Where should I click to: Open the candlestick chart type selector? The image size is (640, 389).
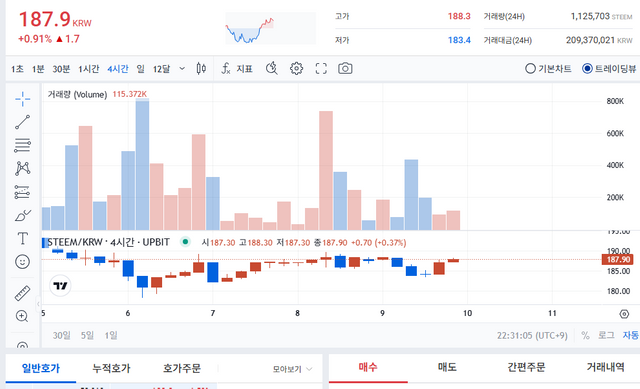click(x=201, y=69)
